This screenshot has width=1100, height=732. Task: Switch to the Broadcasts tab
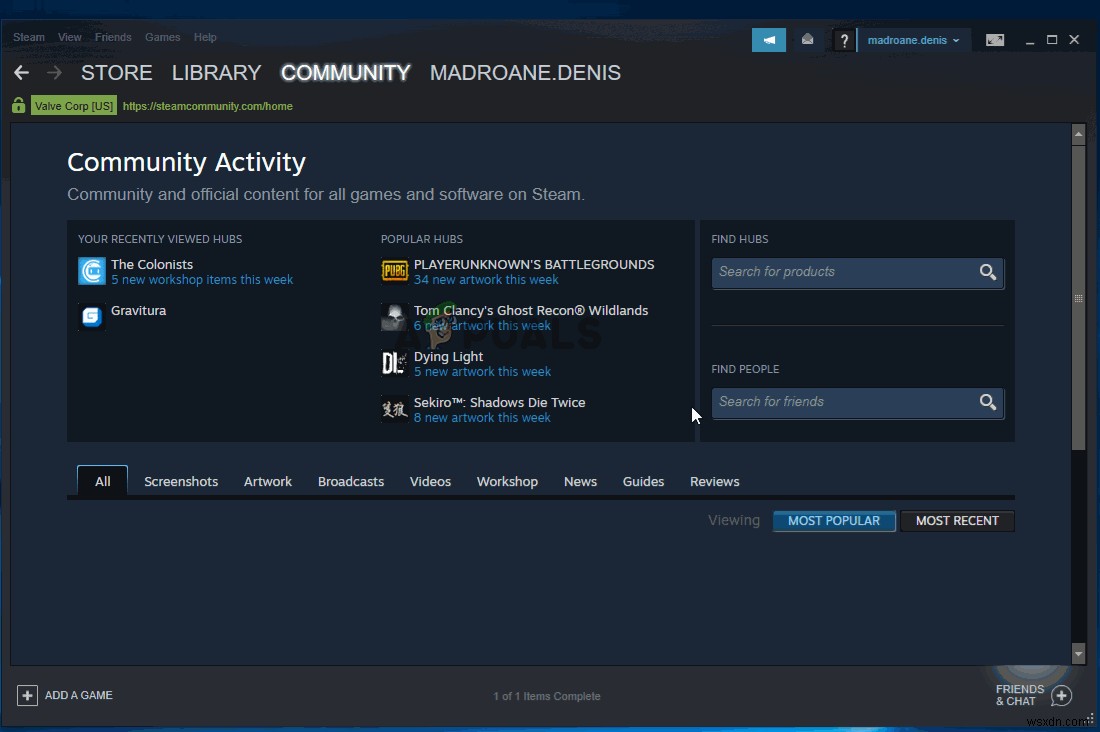point(351,481)
